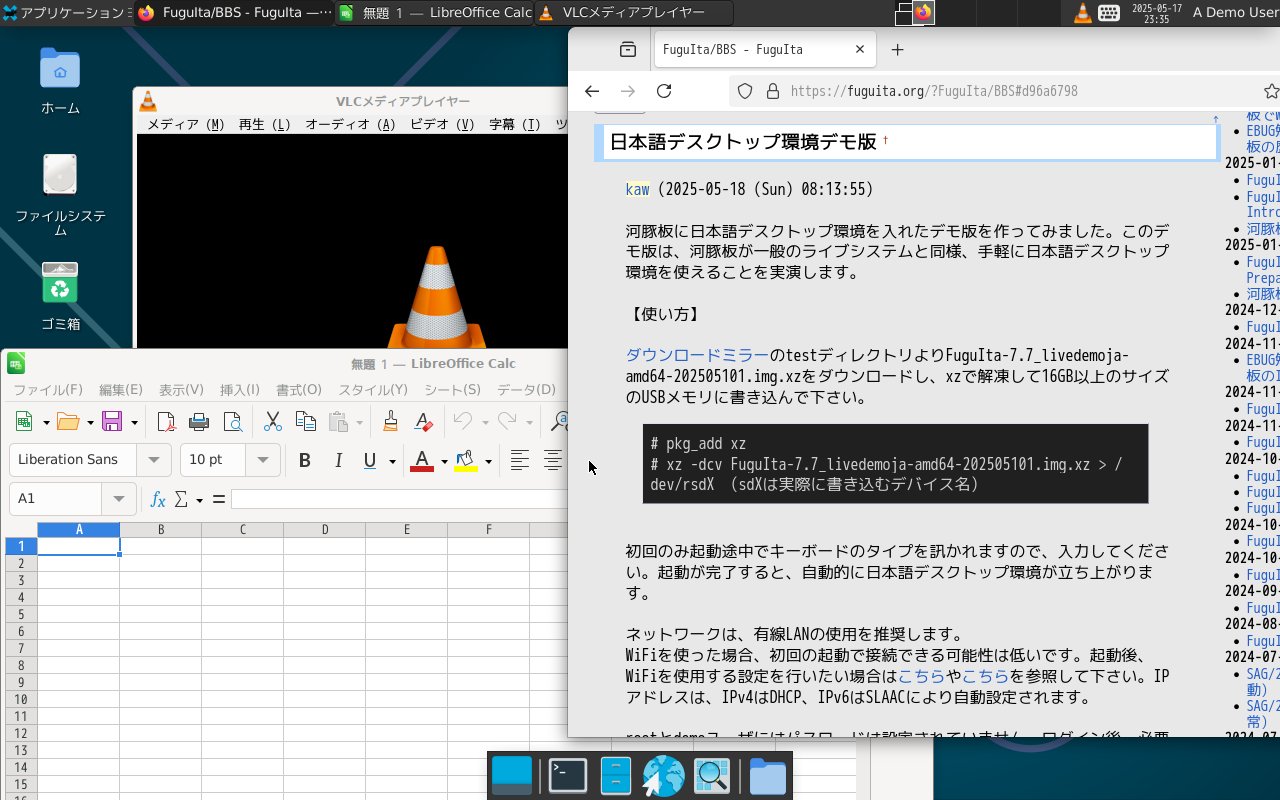Open the 挿入(I) menu in Calc
This screenshot has height=800, width=1280.
pos(239,390)
